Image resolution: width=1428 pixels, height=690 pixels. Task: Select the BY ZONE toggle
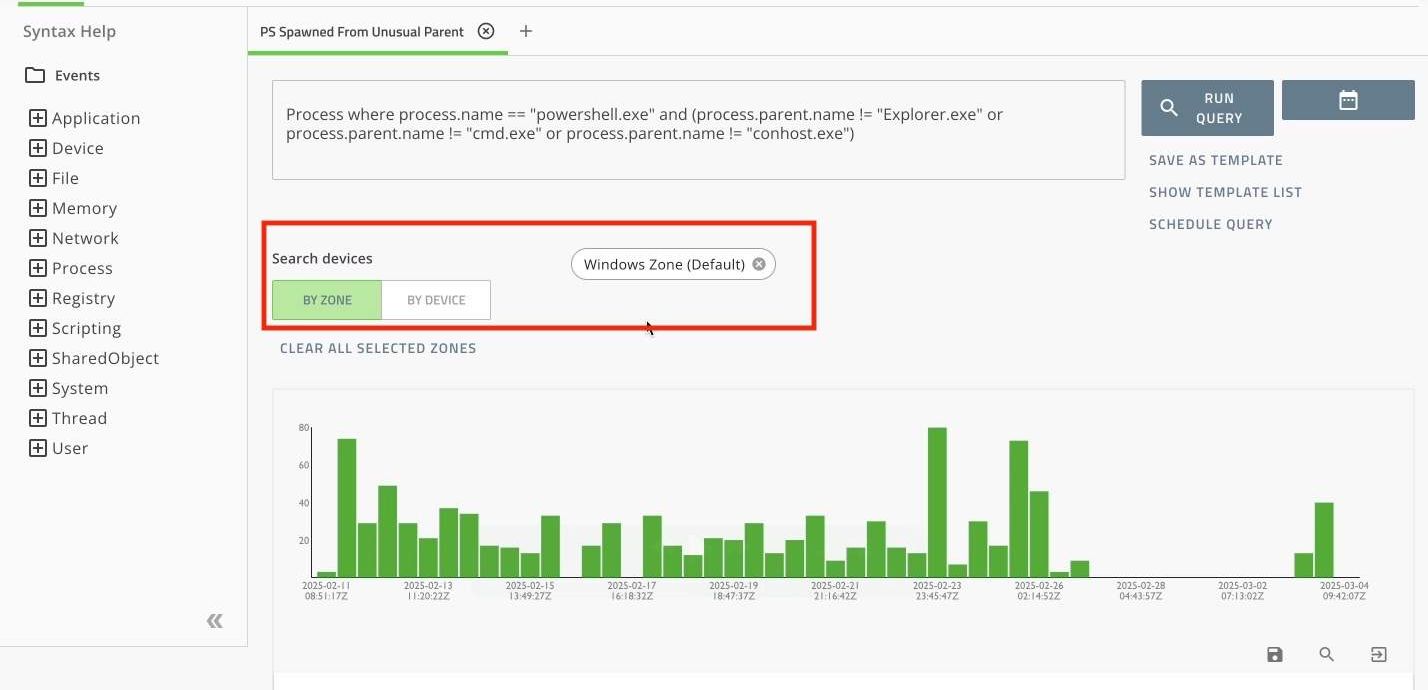point(327,300)
